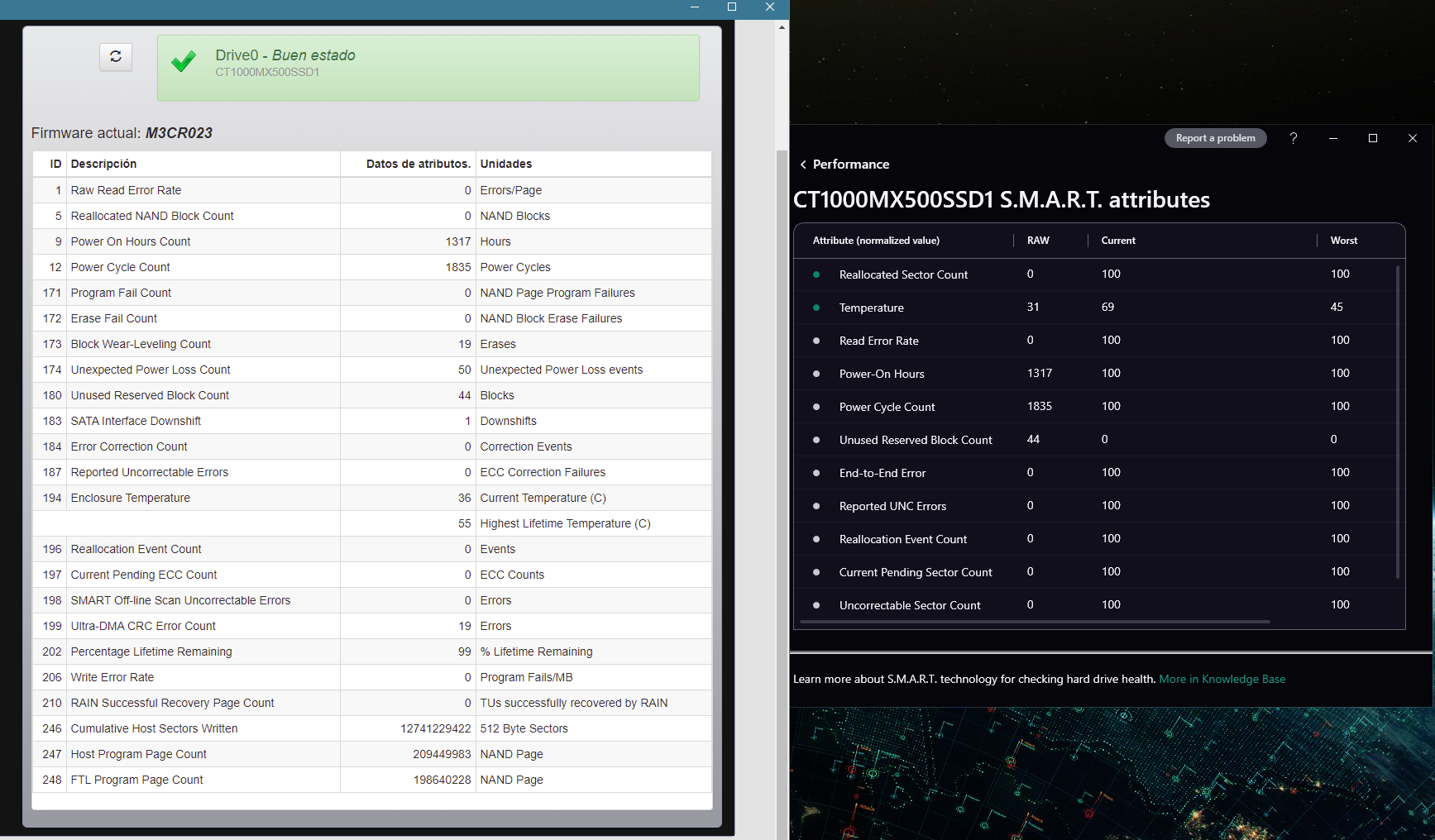
Task: Select the SATA Interface Downshift row
Action: pyautogui.click(x=372, y=421)
